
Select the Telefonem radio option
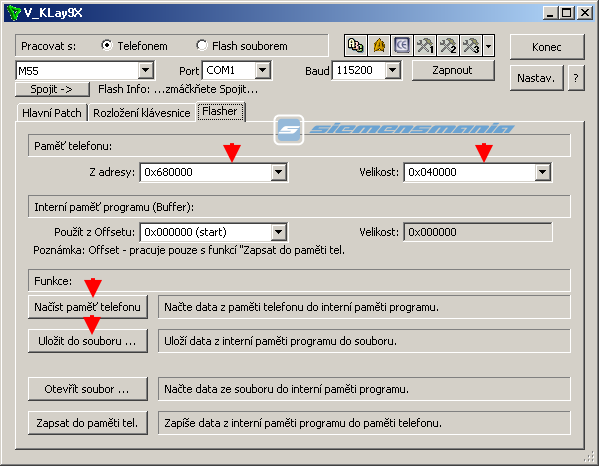tap(107, 45)
